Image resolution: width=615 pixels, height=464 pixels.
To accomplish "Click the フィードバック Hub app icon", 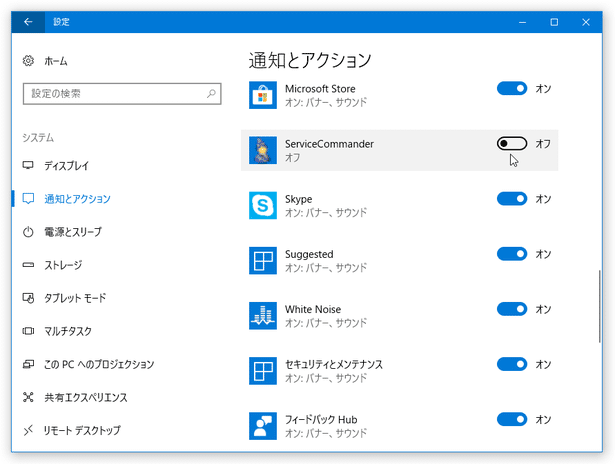I will (263, 425).
